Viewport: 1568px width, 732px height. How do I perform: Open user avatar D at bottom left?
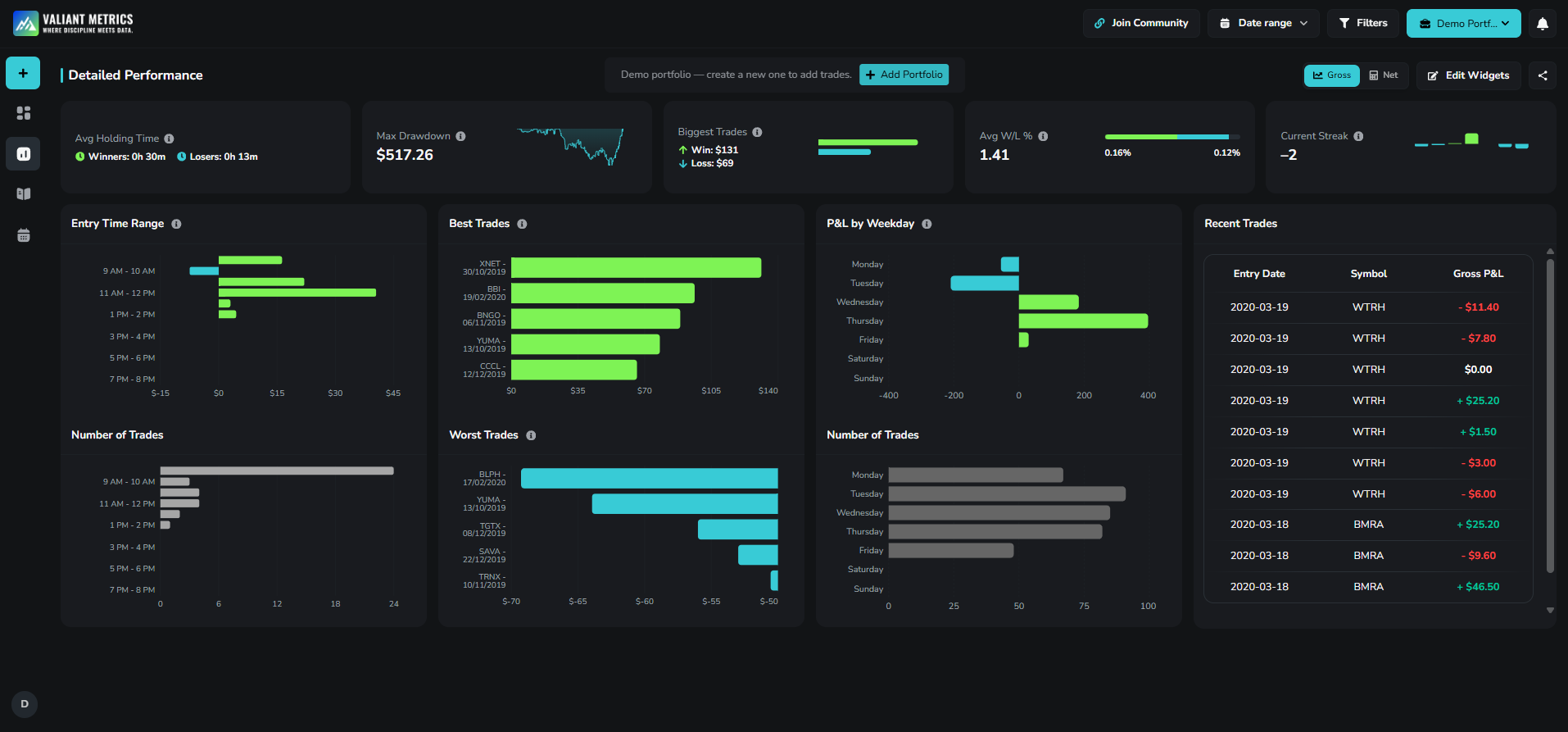tap(25, 704)
